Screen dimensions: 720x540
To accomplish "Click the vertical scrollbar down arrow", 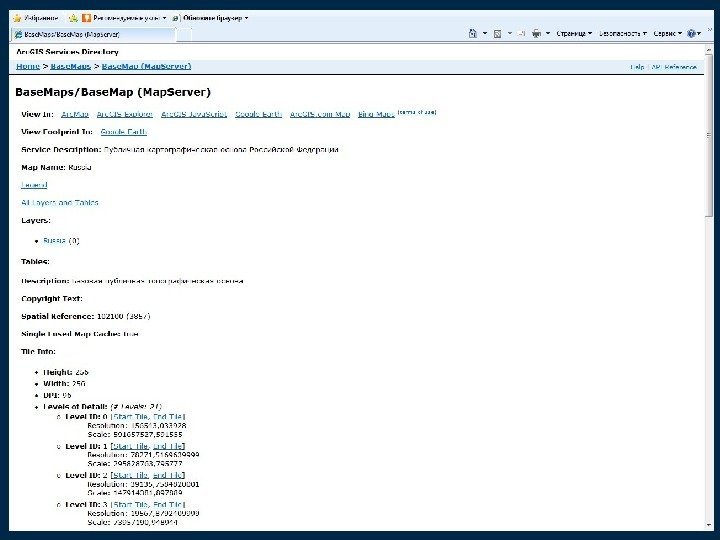I will tap(709, 526).
